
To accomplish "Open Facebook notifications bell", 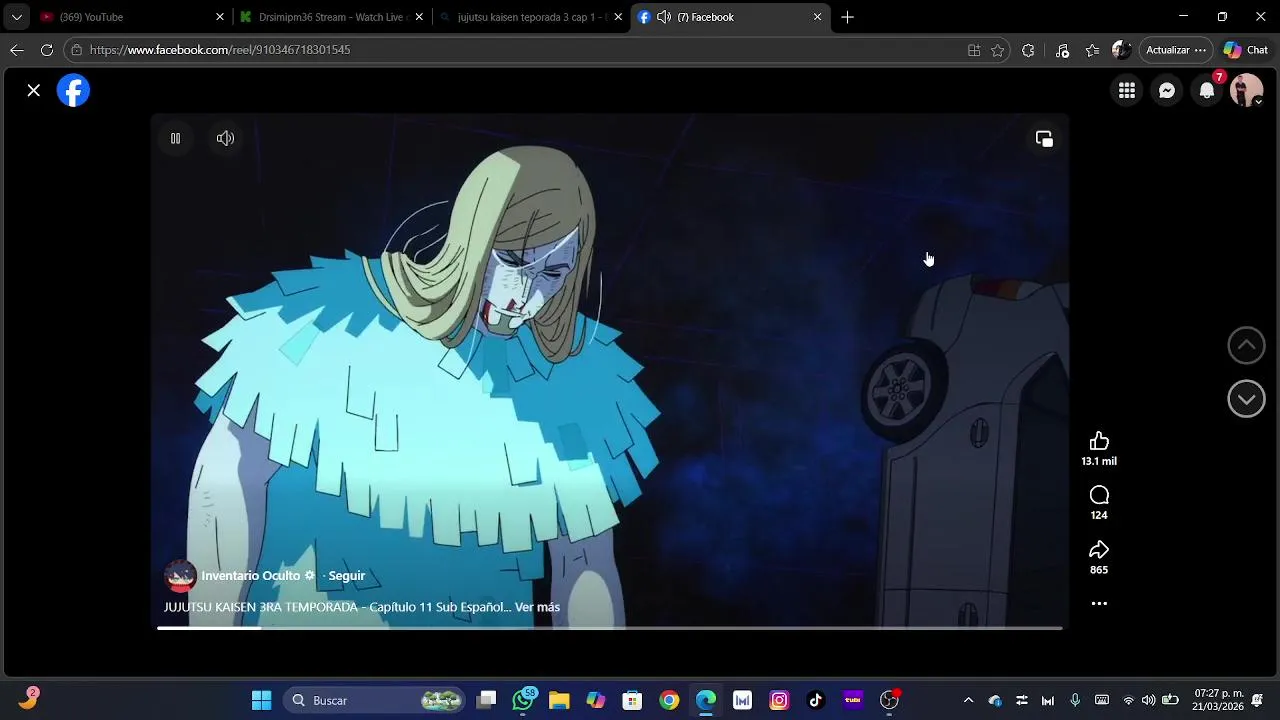I will click(x=1207, y=91).
